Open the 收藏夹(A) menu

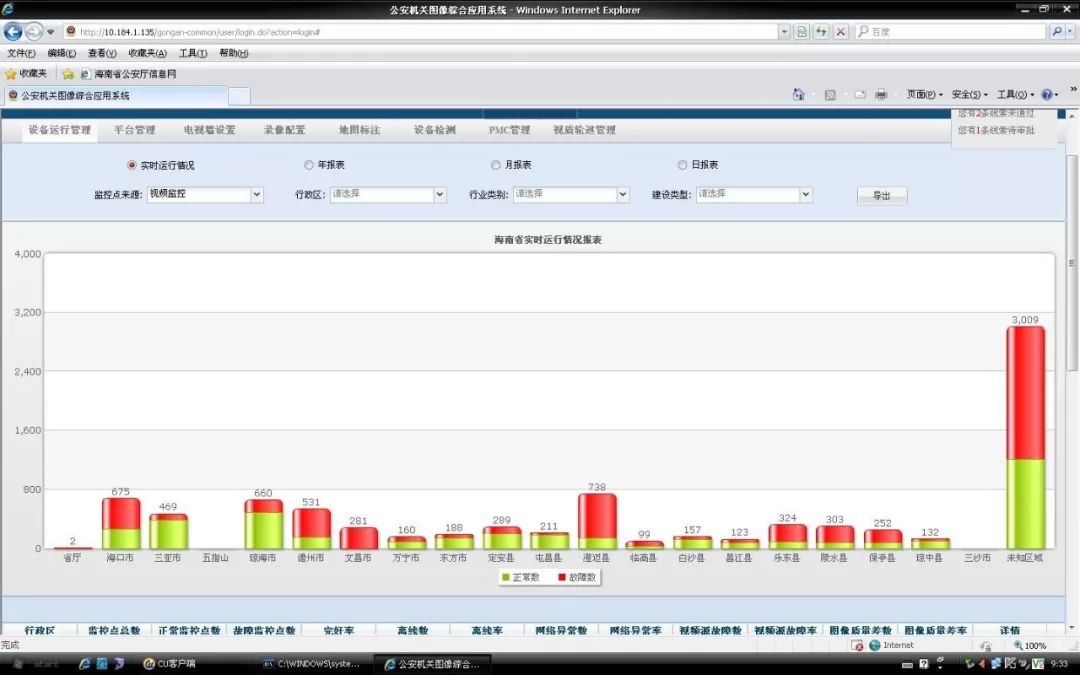pyautogui.click(x=147, y=53)
